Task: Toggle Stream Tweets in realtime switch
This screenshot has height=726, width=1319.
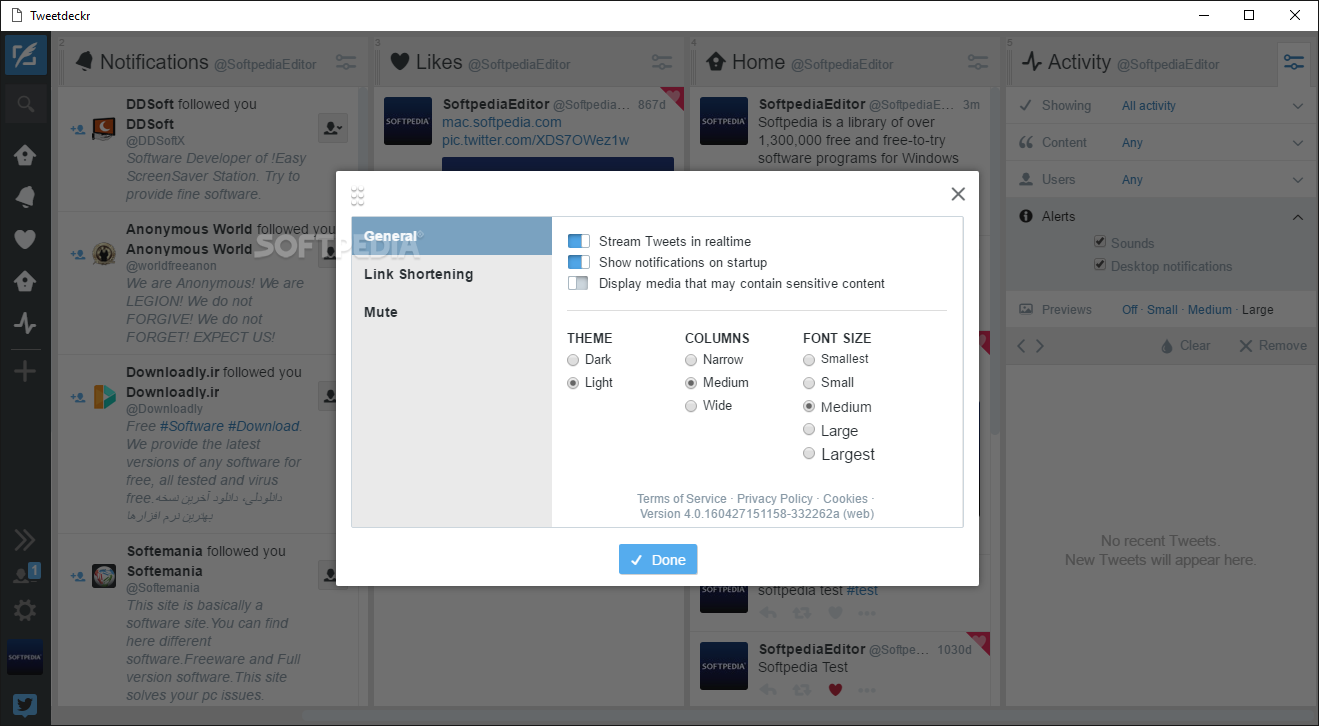Action: pyautogui.click(x=579, y=241)
